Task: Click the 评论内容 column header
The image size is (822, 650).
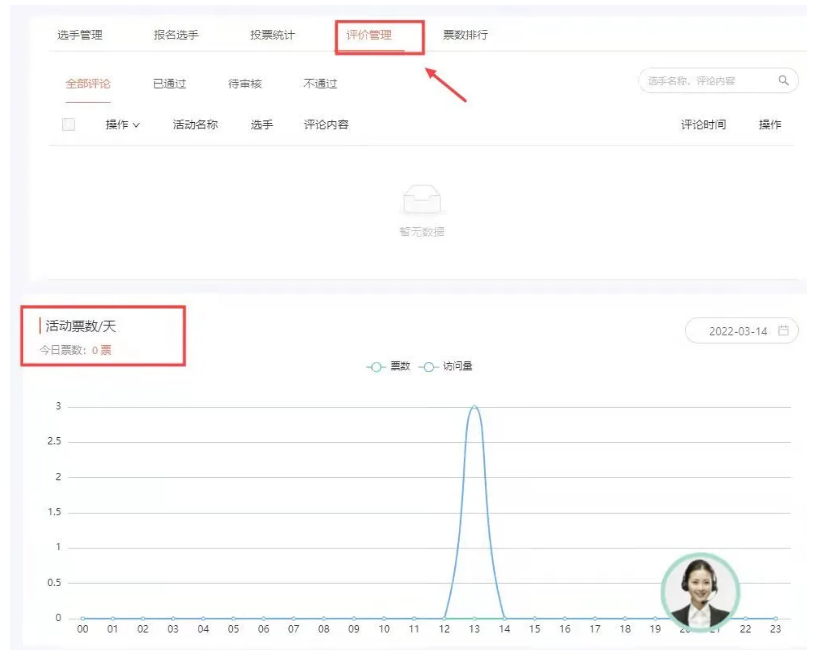Action: click(x=326, y=125)
